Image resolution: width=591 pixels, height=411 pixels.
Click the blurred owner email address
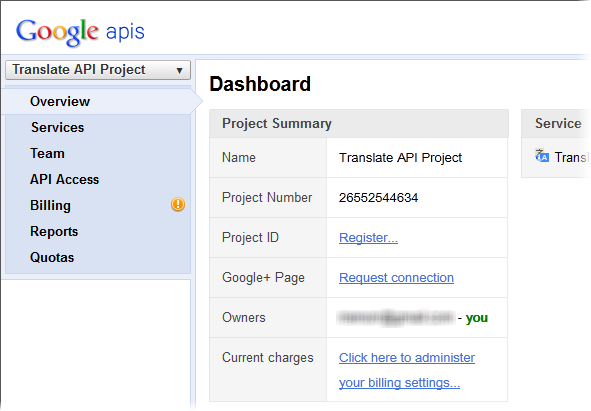coord(396,317)
